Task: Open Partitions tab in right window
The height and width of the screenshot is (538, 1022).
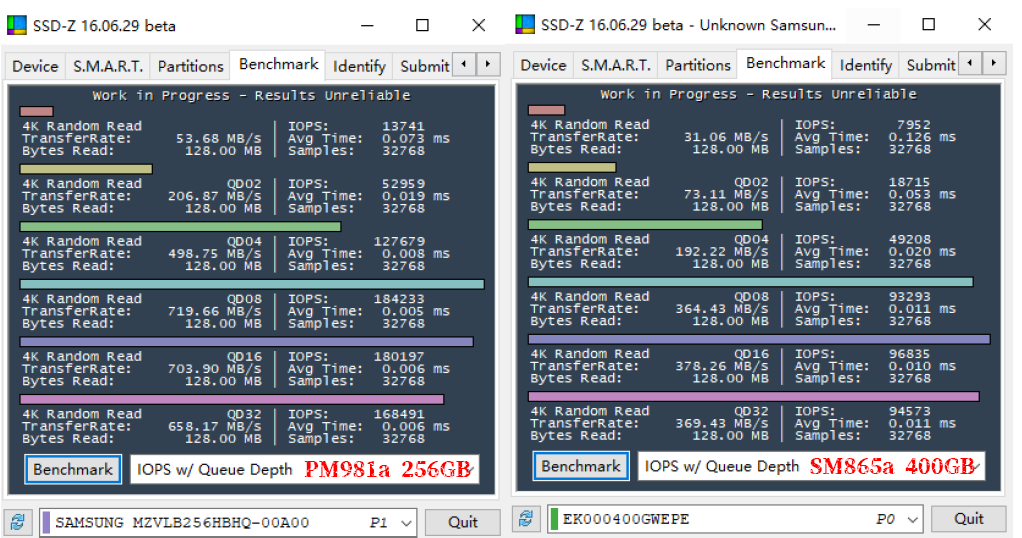Action: 697,65
